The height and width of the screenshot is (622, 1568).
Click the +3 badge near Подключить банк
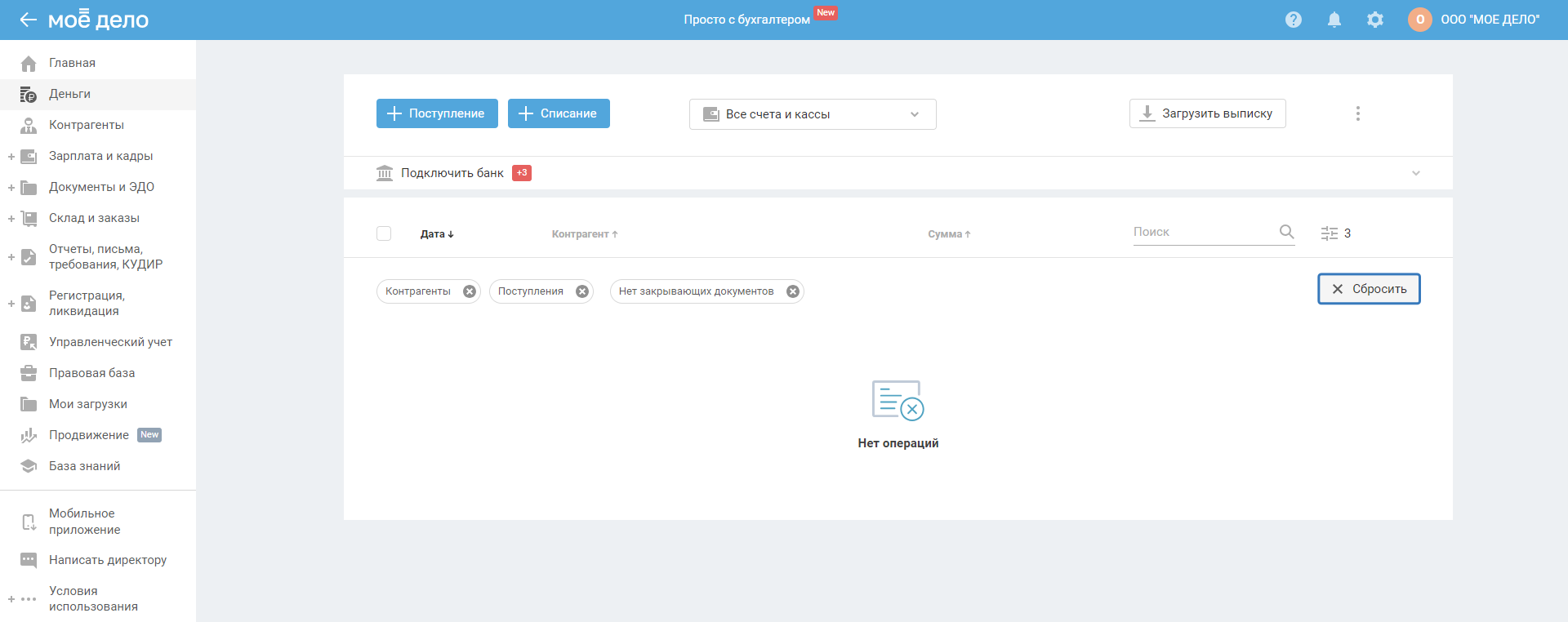click(522, 173)
